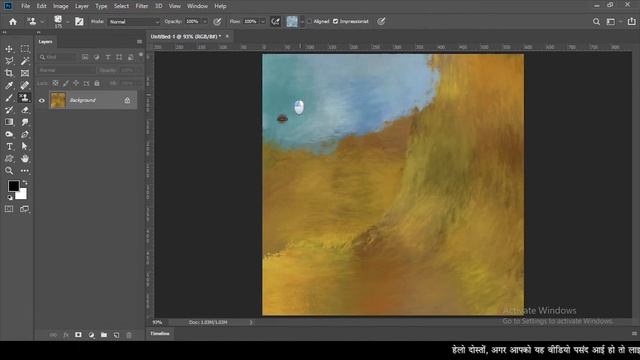The height and width of the screenshot is (360, 640).
Task: Select the Move tool
Action: [9, 49]
